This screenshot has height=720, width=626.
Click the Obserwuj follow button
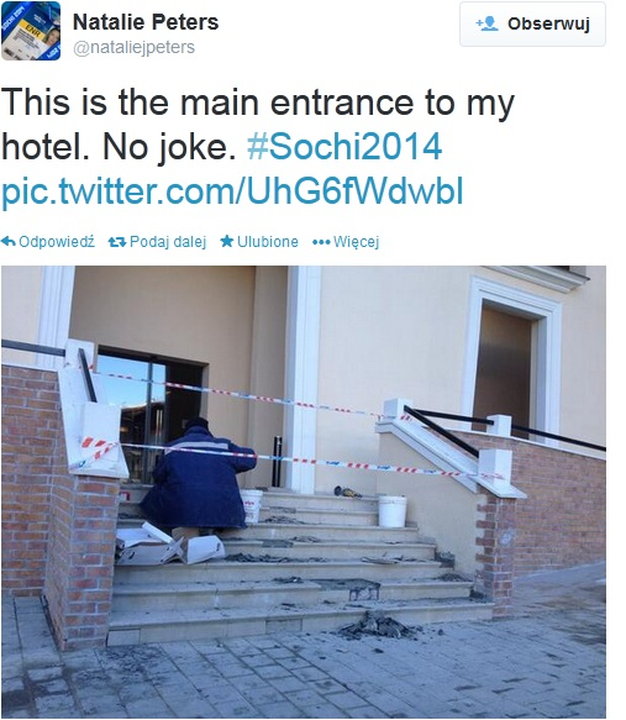pyautogui.click(x=532, y=24)
